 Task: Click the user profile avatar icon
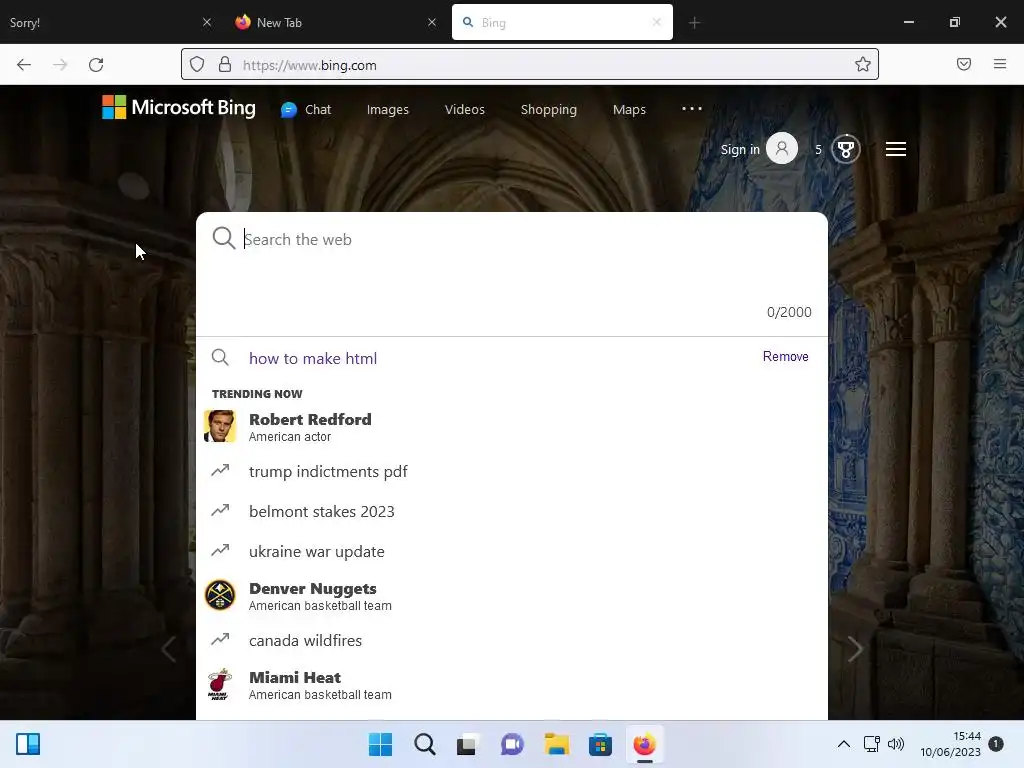point(782,149)
